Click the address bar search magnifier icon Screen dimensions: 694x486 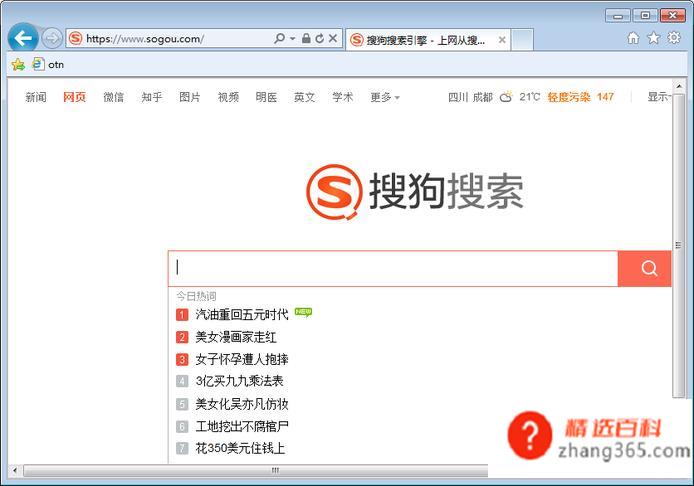pos(280,39)
